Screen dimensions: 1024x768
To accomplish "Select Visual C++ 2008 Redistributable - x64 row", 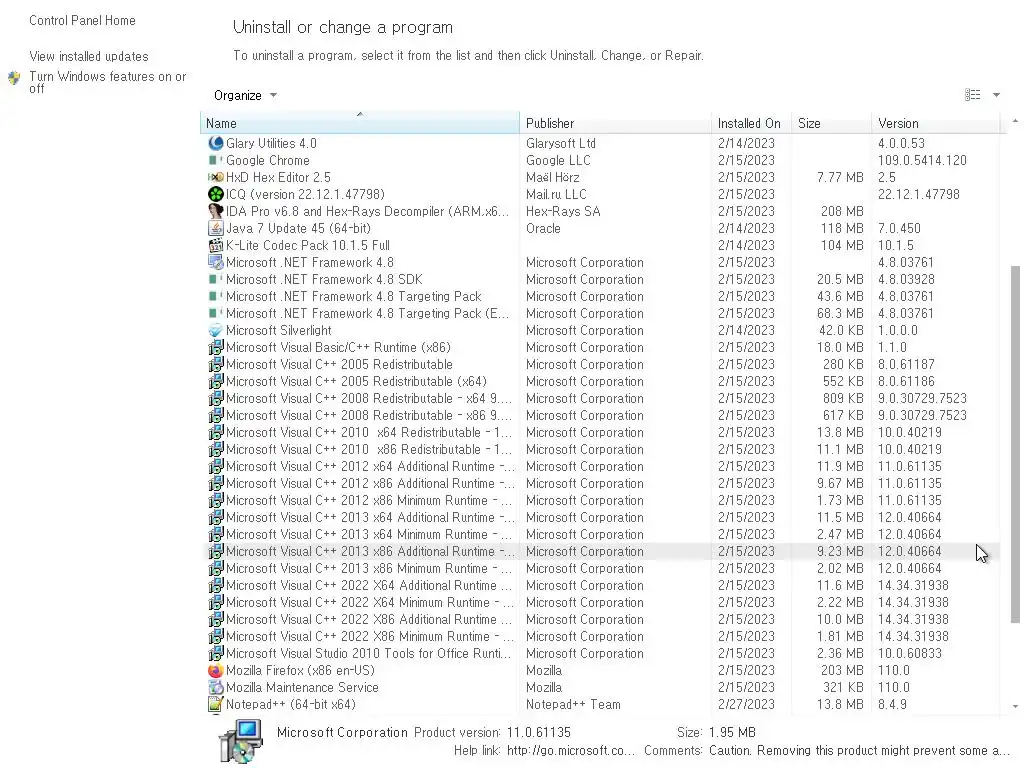I will tap(600, 398).
